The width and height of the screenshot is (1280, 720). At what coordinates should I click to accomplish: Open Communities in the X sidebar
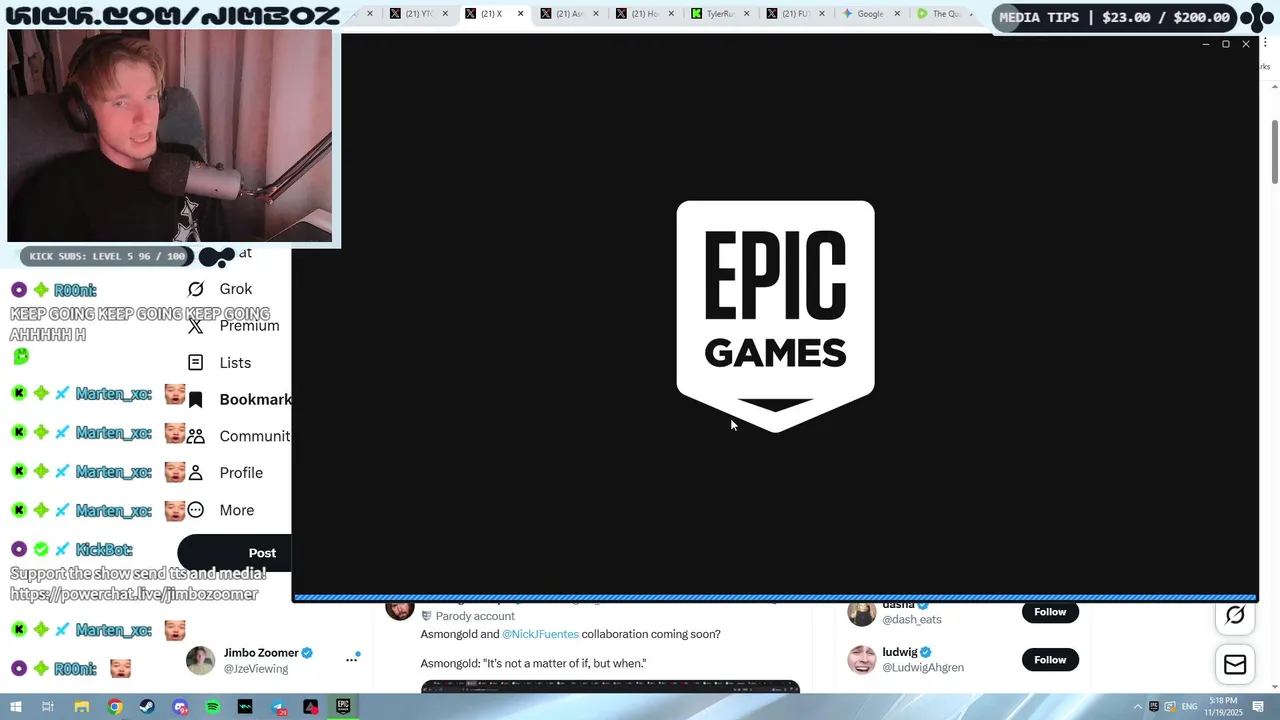coord(239,436)
